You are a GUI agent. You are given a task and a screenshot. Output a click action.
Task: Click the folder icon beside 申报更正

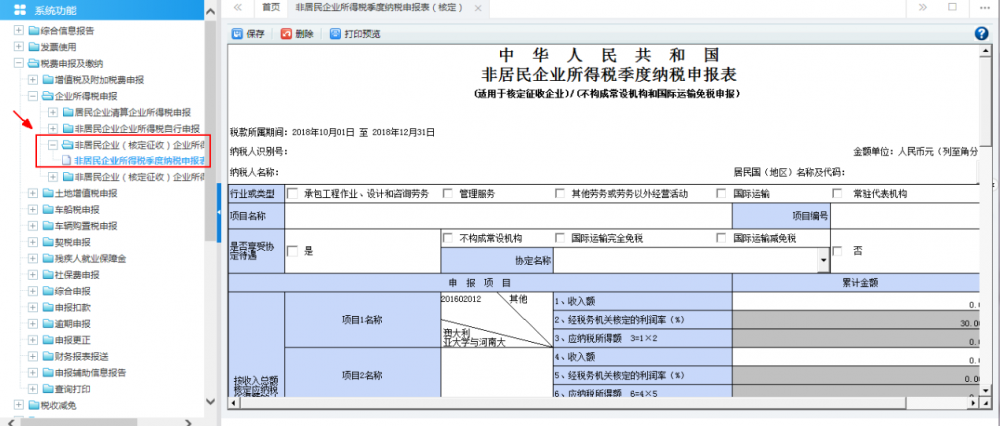pyautogui.click(x=48, y=340)
